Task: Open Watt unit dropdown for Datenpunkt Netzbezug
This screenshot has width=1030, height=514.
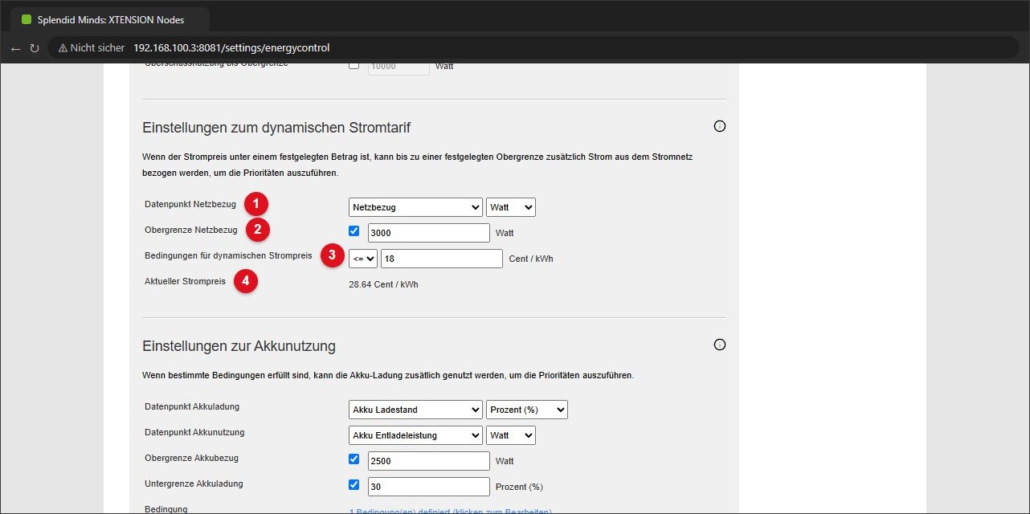Action: pyautogui.click(x=511, y=207)
